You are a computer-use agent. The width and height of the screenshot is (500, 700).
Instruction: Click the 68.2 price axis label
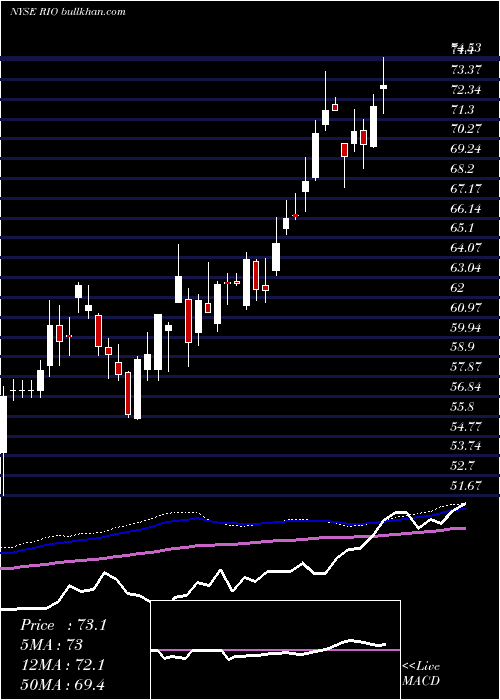463,169
